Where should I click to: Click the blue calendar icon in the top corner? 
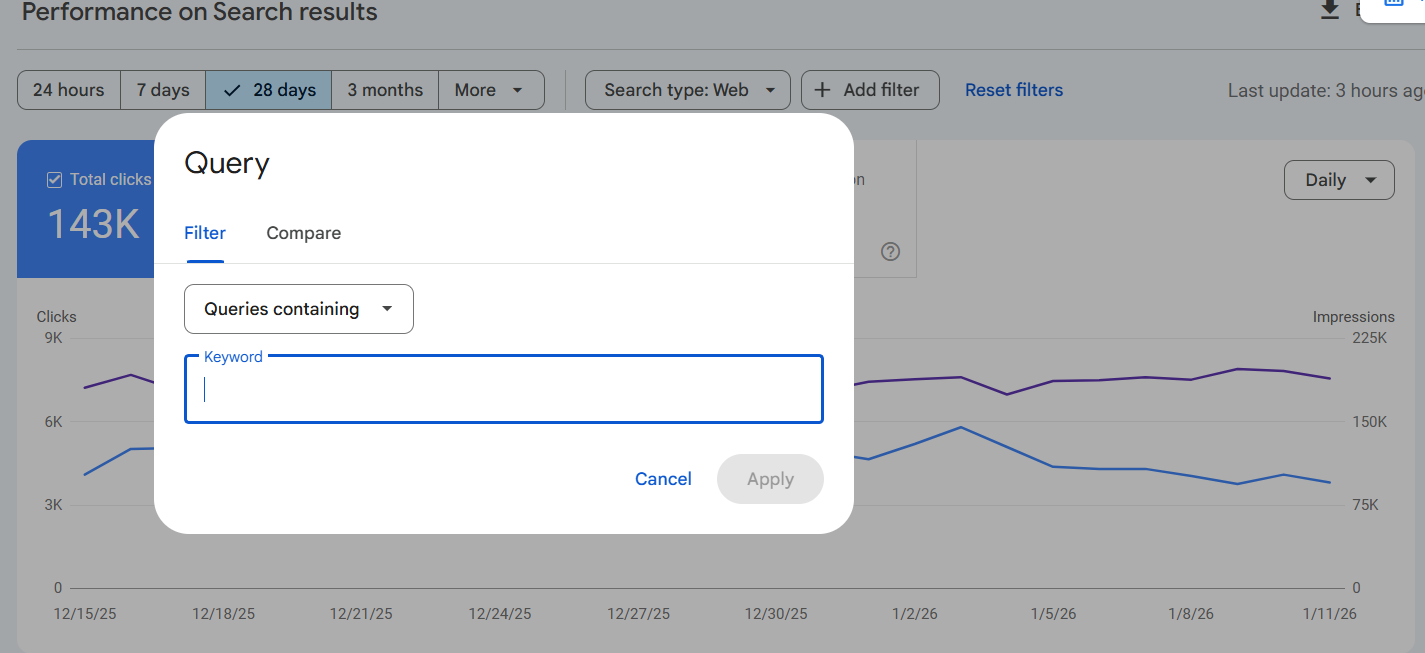point(1393,4)
